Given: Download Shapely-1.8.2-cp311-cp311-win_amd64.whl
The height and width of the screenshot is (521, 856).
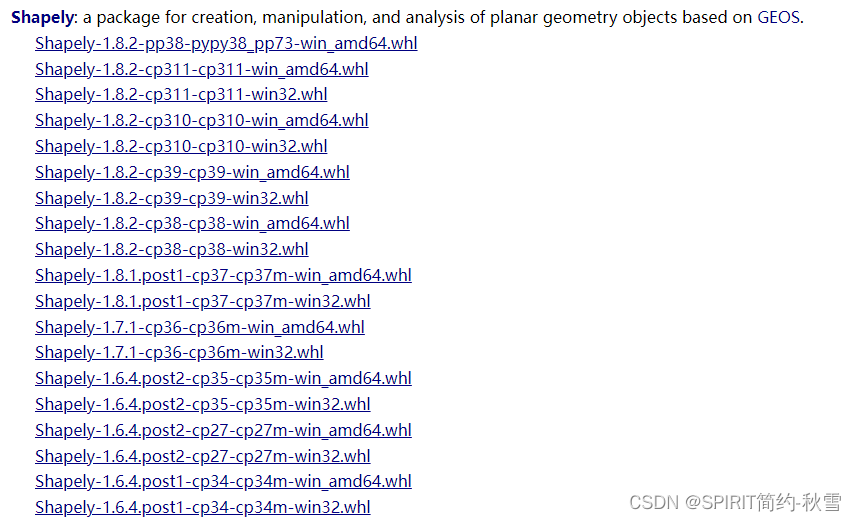Looking at the screenshot, I should click(201, 69).
